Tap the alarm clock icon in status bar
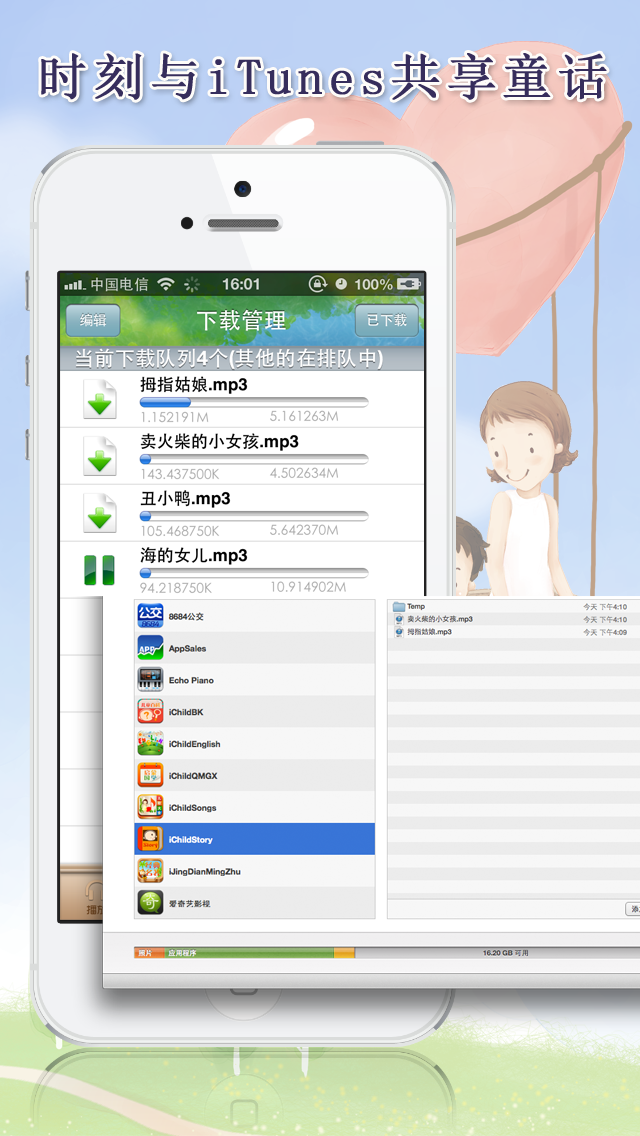The image size is (640, 1136). [x=341, y=284]
